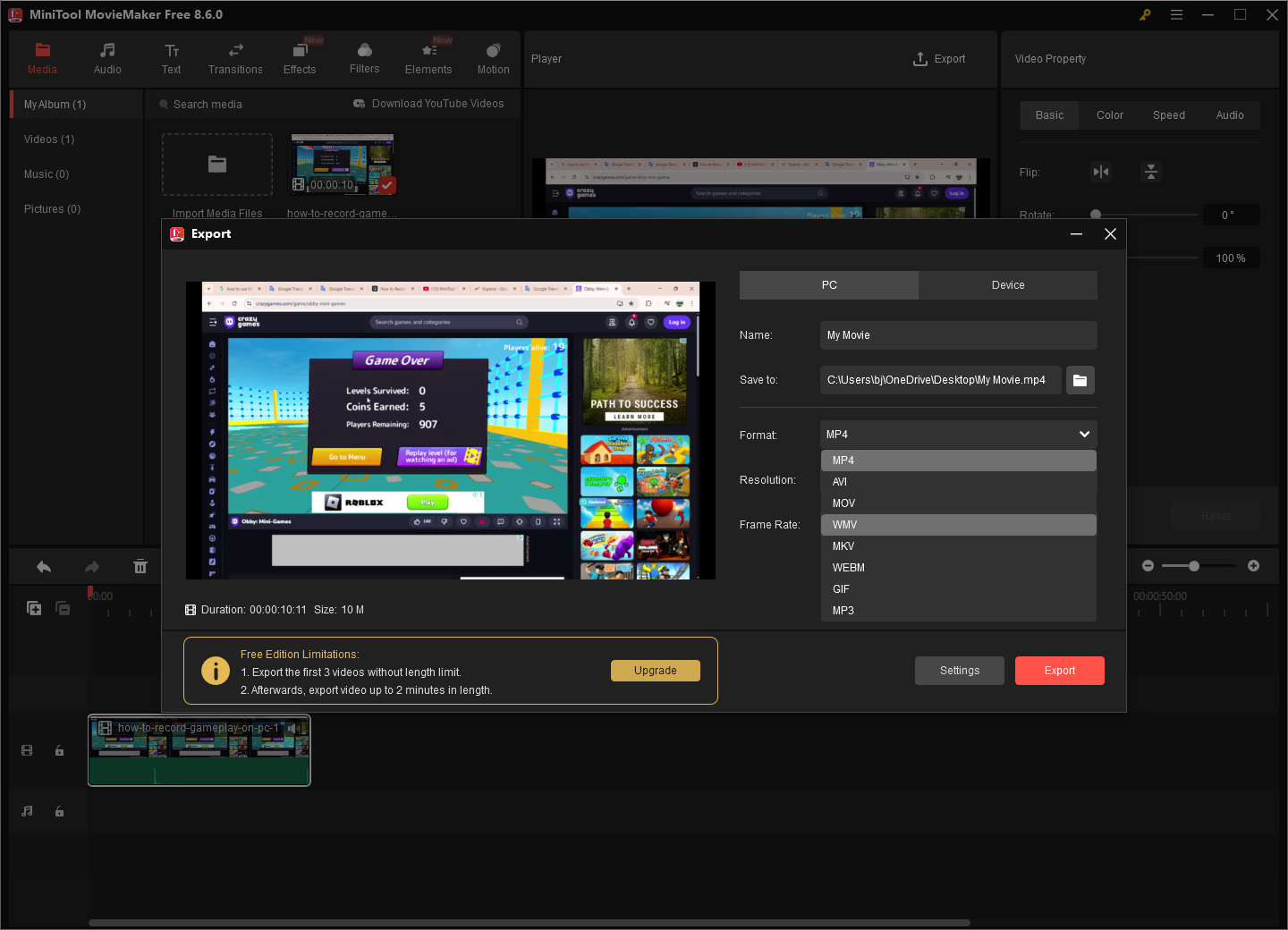This screenshot has width=1288, height=930.
Task: Click the flip horizontal icon
Action: pyautogui.click(x=1101, y=172)
